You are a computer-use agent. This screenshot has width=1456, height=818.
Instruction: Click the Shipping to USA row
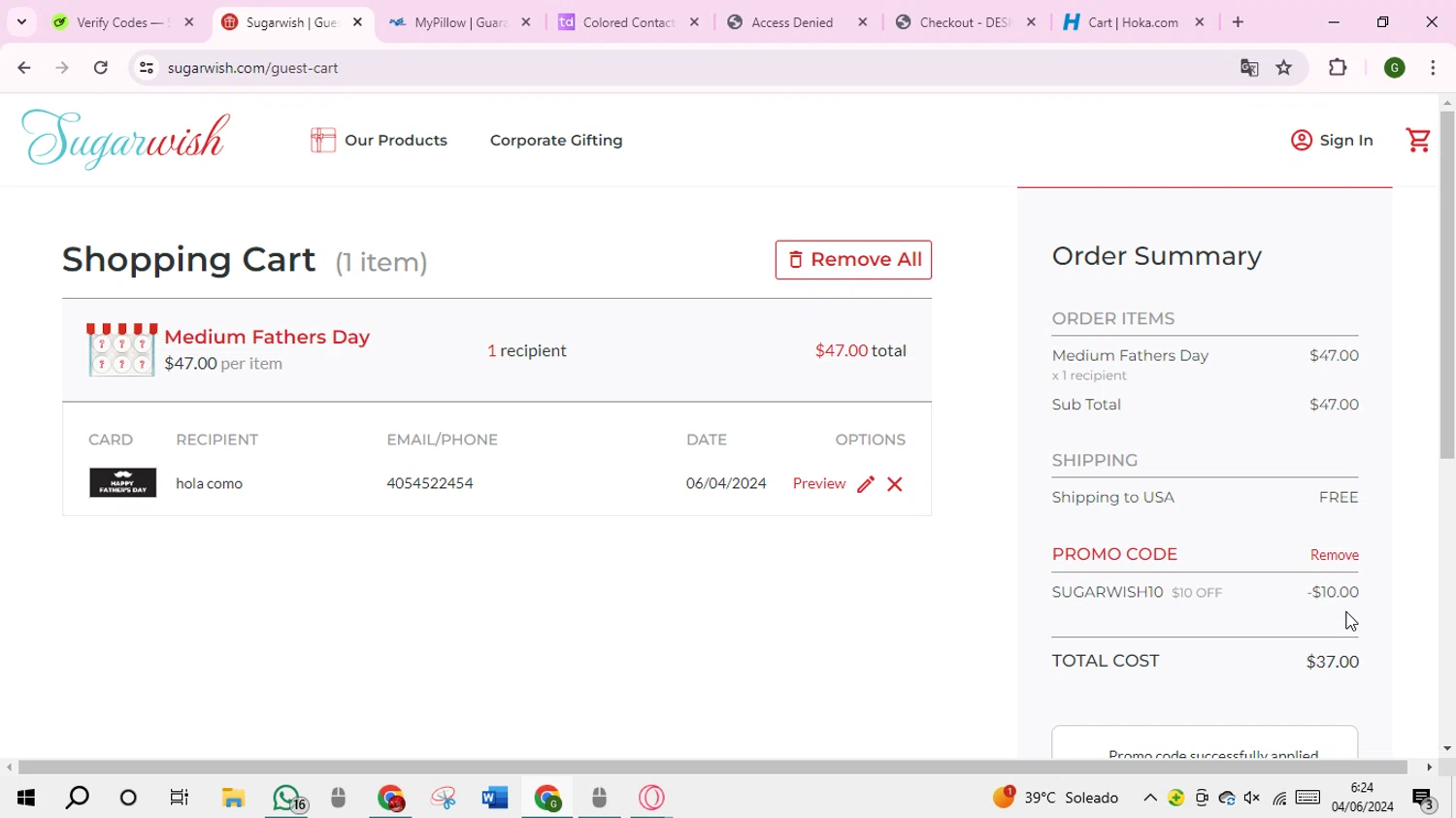[x=1206, y=497]
